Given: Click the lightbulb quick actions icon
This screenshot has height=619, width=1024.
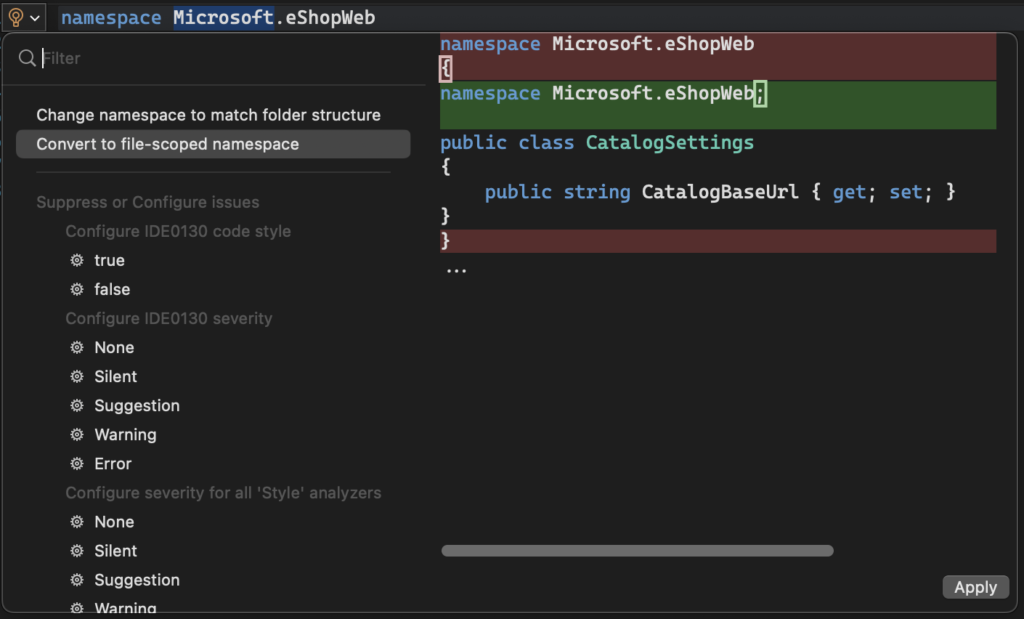Looking at the screenshot, I should tap(16, 17).
